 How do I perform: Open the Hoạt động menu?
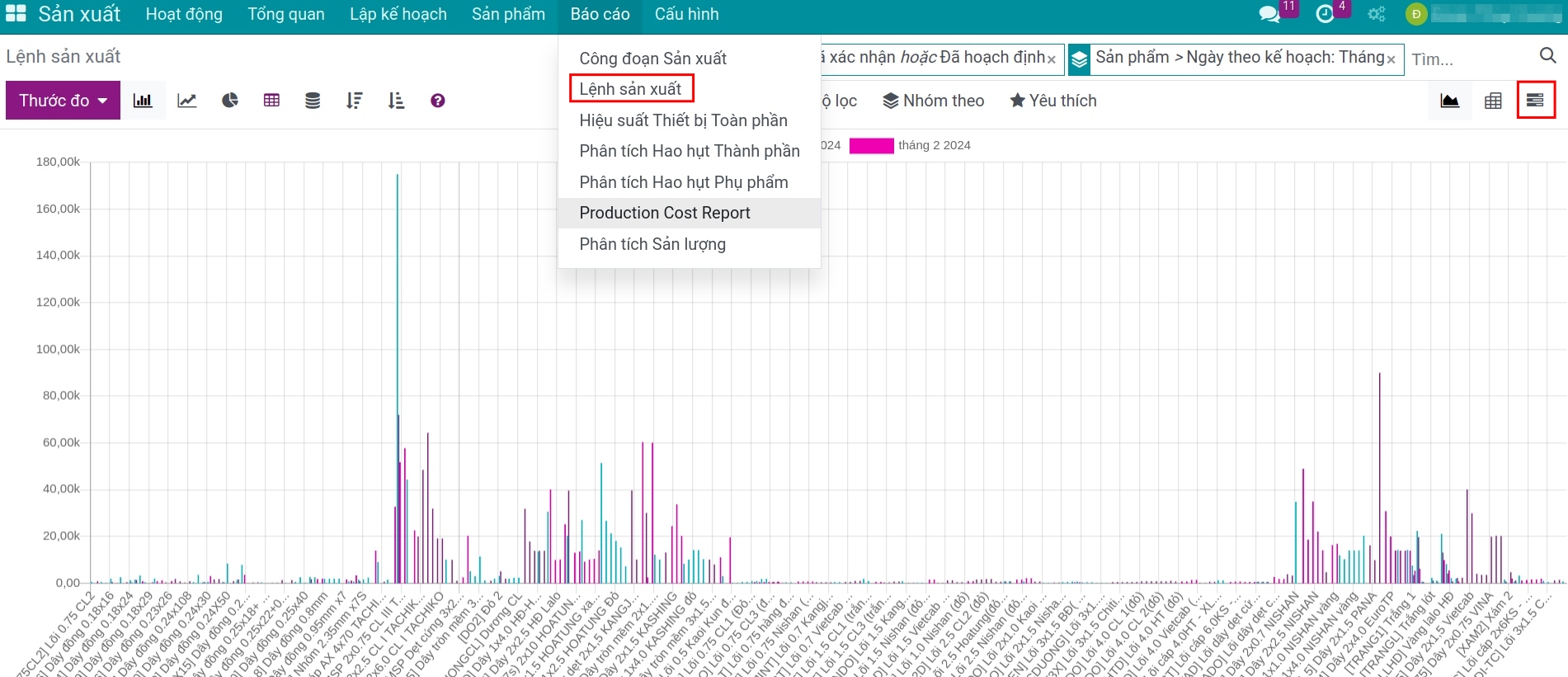click(x=184, y=14)
